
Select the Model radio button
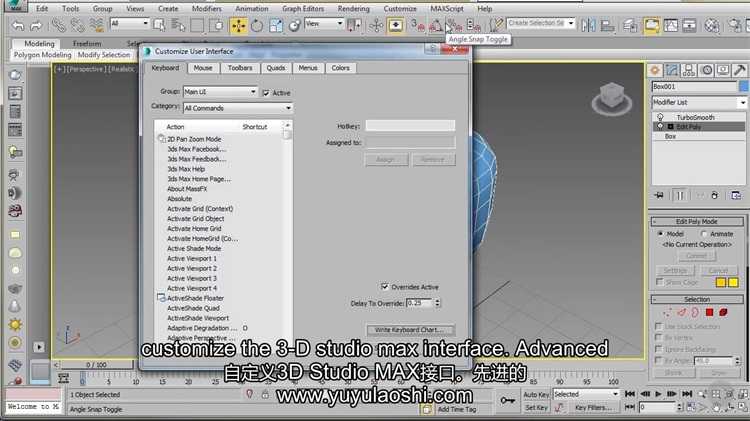(x=661, y=234)
